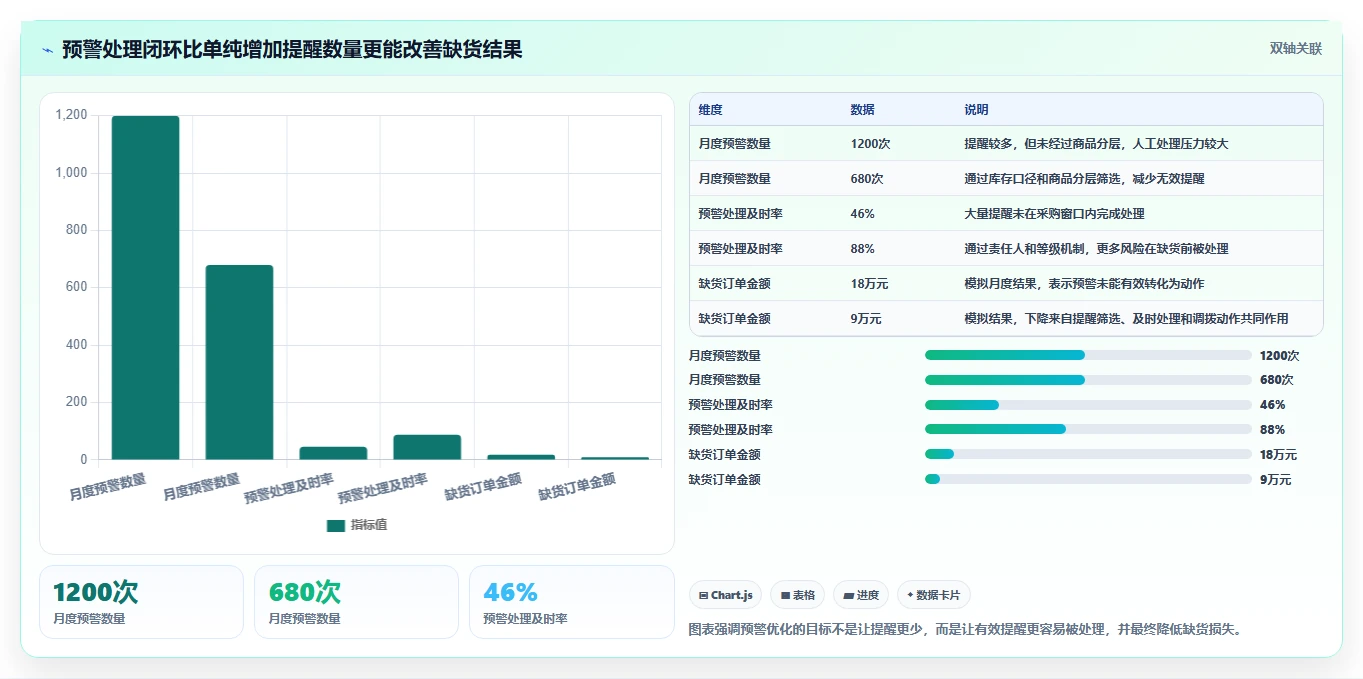Click the y-axis label 1,200
This screenshot has width=1363, height=679.
point(71,115)
